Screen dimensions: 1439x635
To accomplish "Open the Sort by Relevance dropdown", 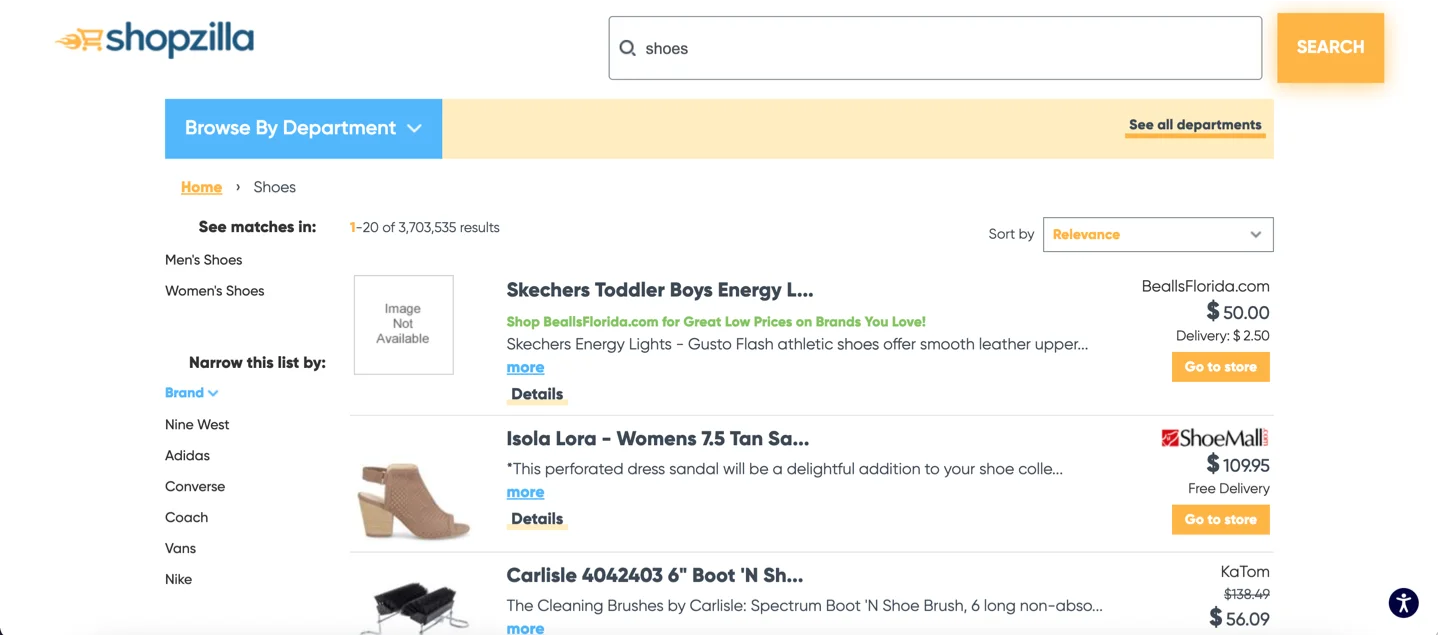I will click(1156, 234).
